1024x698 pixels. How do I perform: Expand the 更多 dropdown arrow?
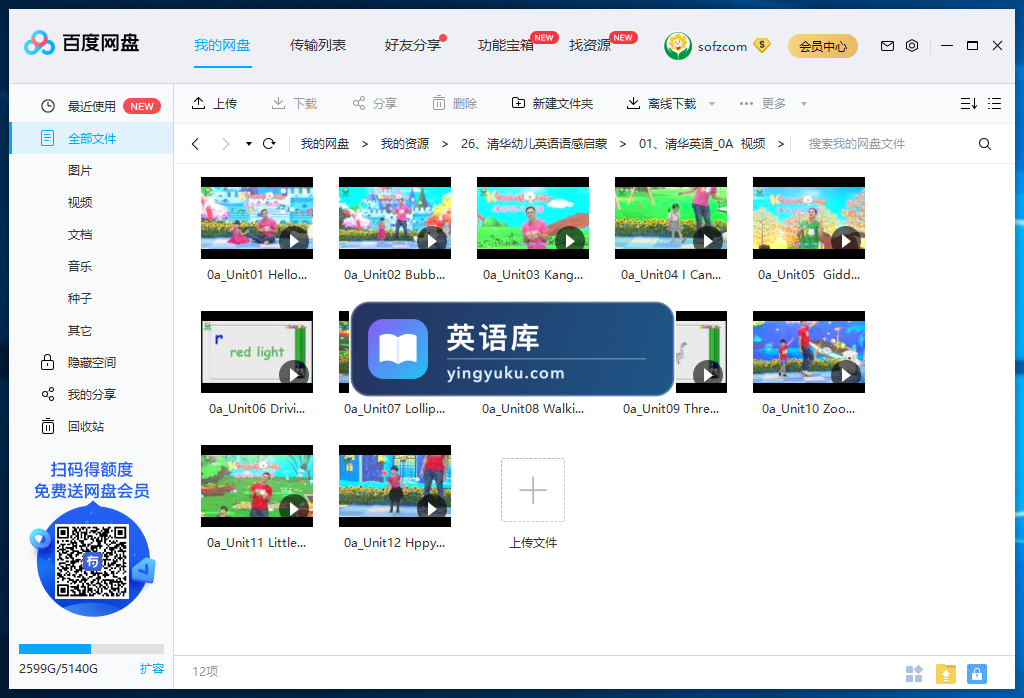[804, 103]
